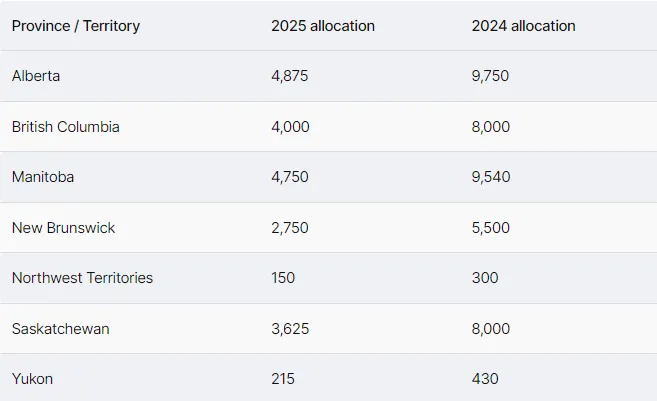Select the Saskatchewan row label
The height and width of the screenshot is (401, 657).
(x=61, y=329)
